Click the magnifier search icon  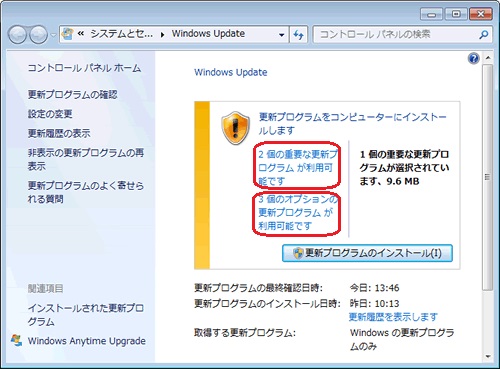pos(484,34)
